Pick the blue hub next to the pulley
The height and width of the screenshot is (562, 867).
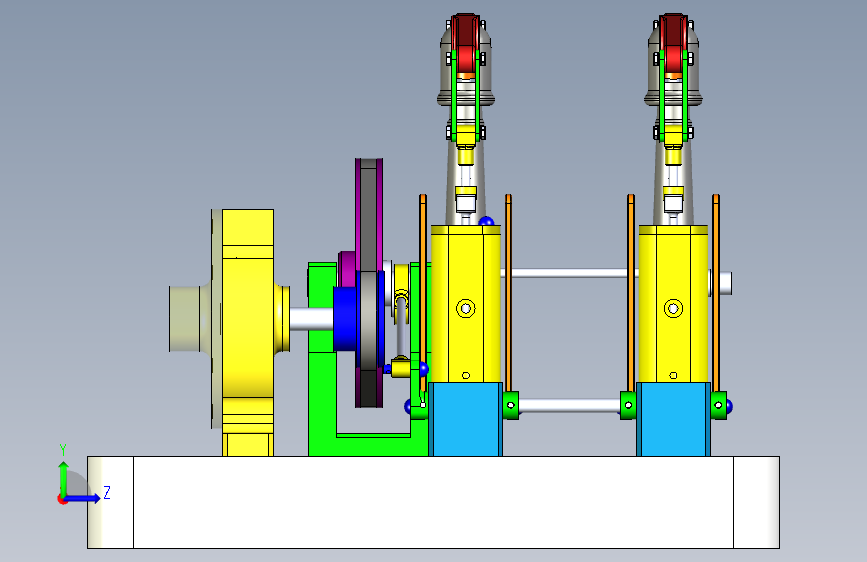[345, 319]
